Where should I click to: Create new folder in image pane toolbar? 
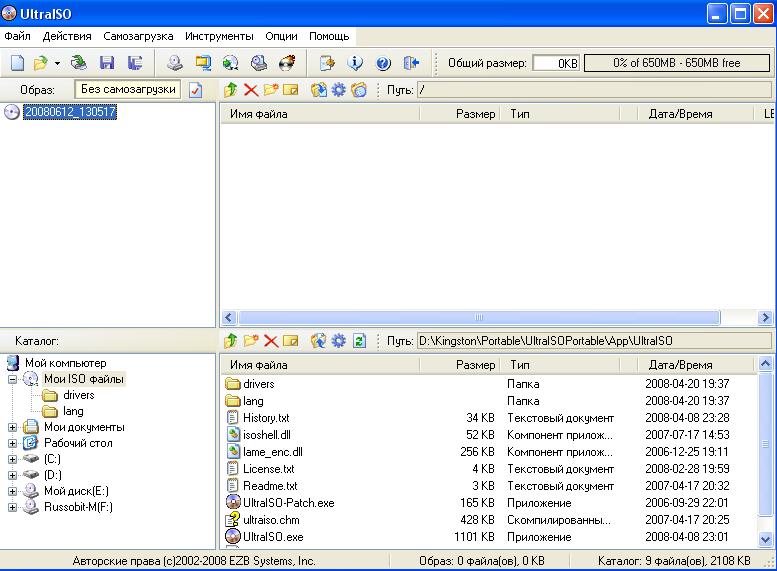[271, 90]
